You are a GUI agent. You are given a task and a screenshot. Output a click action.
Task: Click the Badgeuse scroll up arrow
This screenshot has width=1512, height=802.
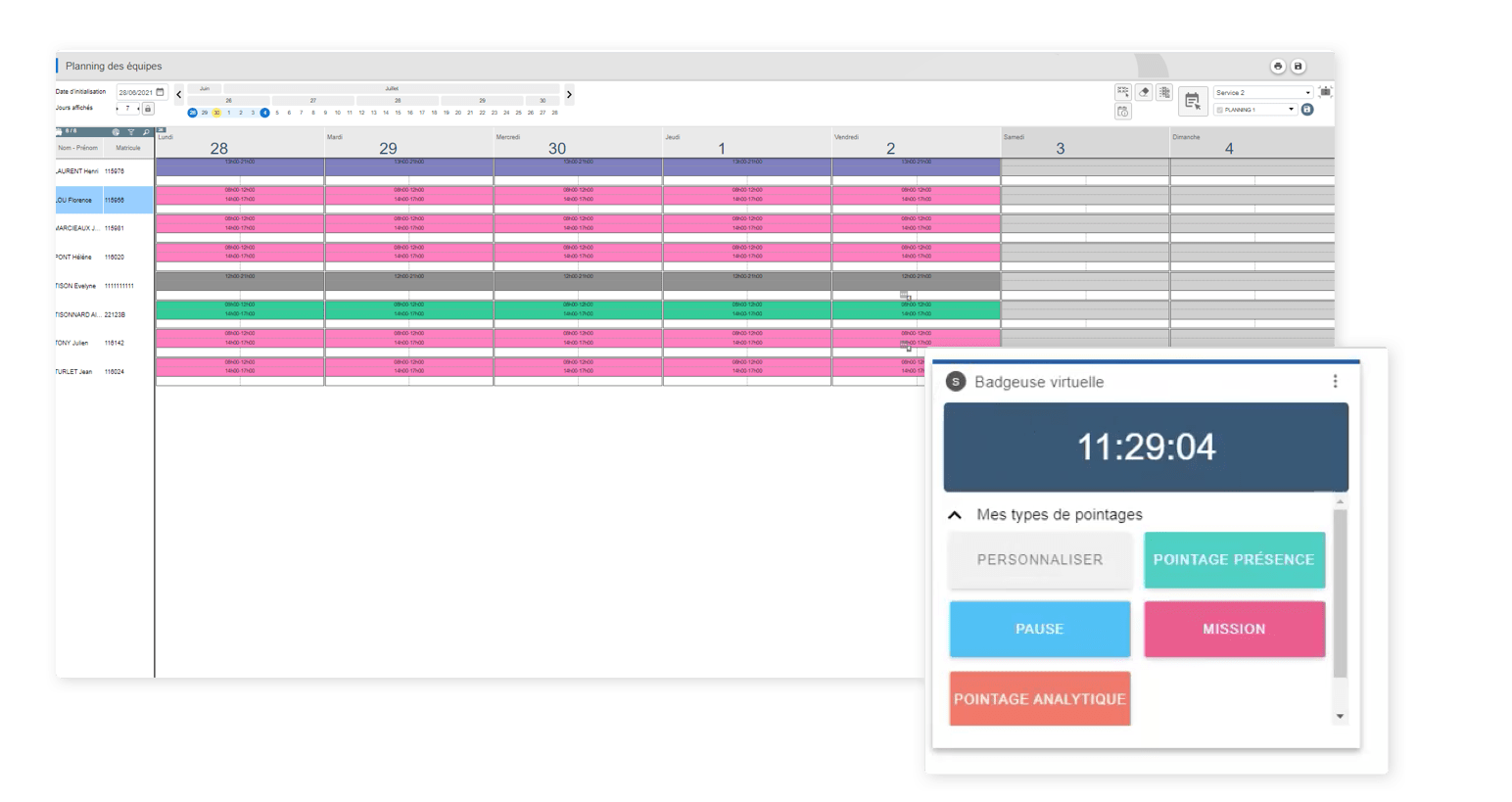pyautogui.click(x=1340, y=501)
